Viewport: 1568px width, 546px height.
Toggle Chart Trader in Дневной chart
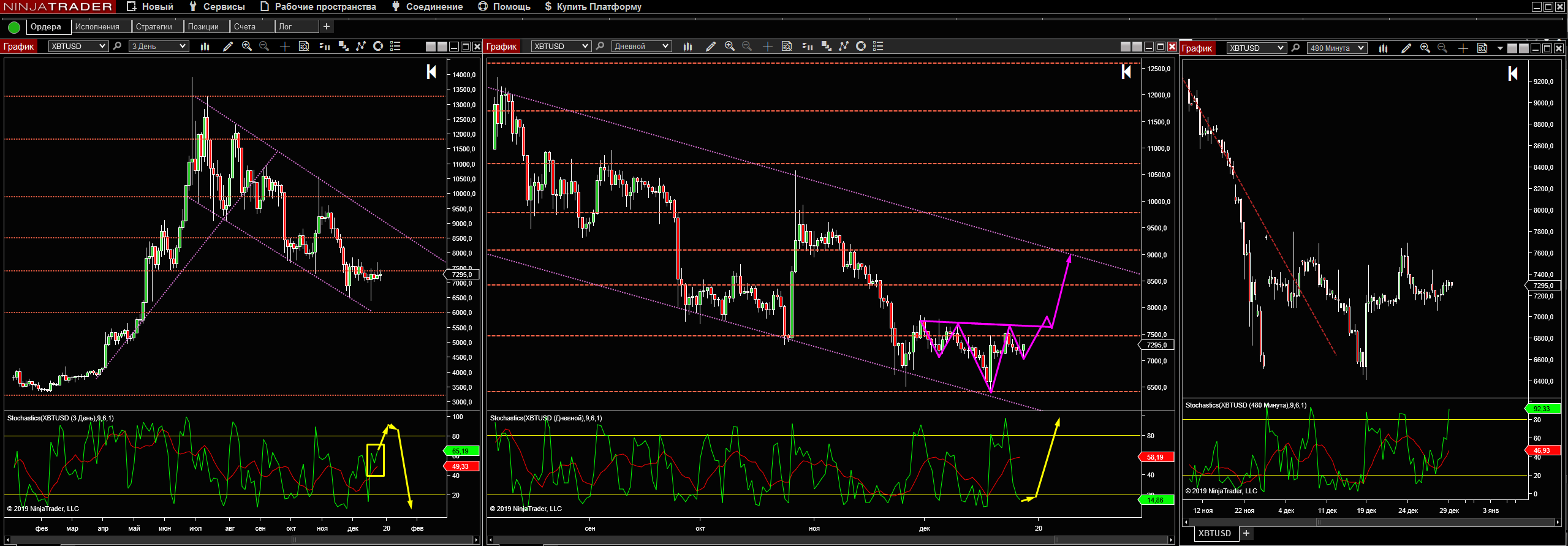tap(808, 47)
